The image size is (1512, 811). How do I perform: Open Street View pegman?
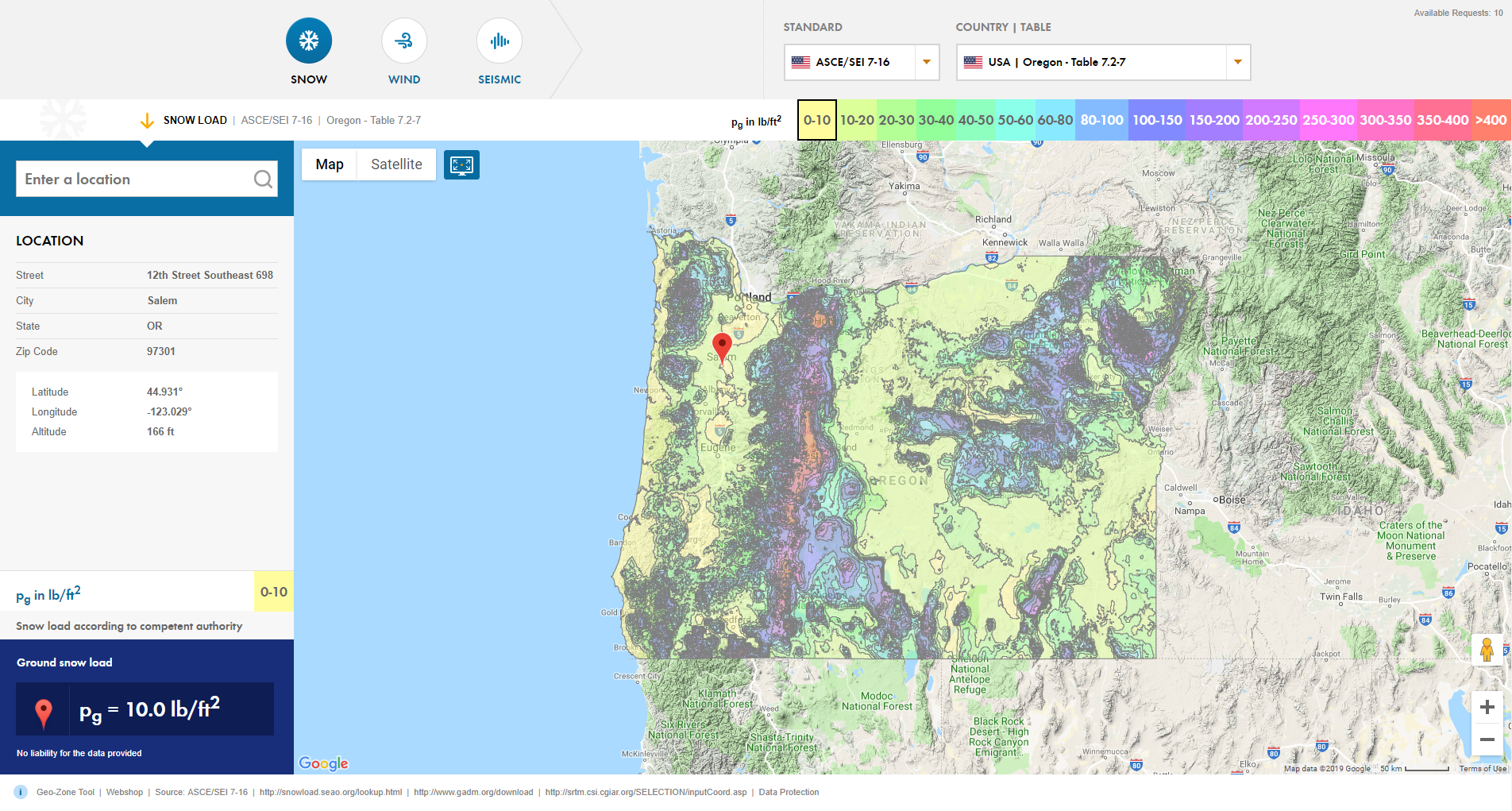[x=1487, y=649]
